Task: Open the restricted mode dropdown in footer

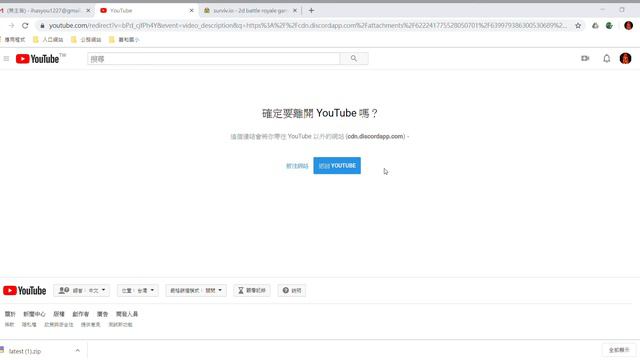Action: point(196,291)
